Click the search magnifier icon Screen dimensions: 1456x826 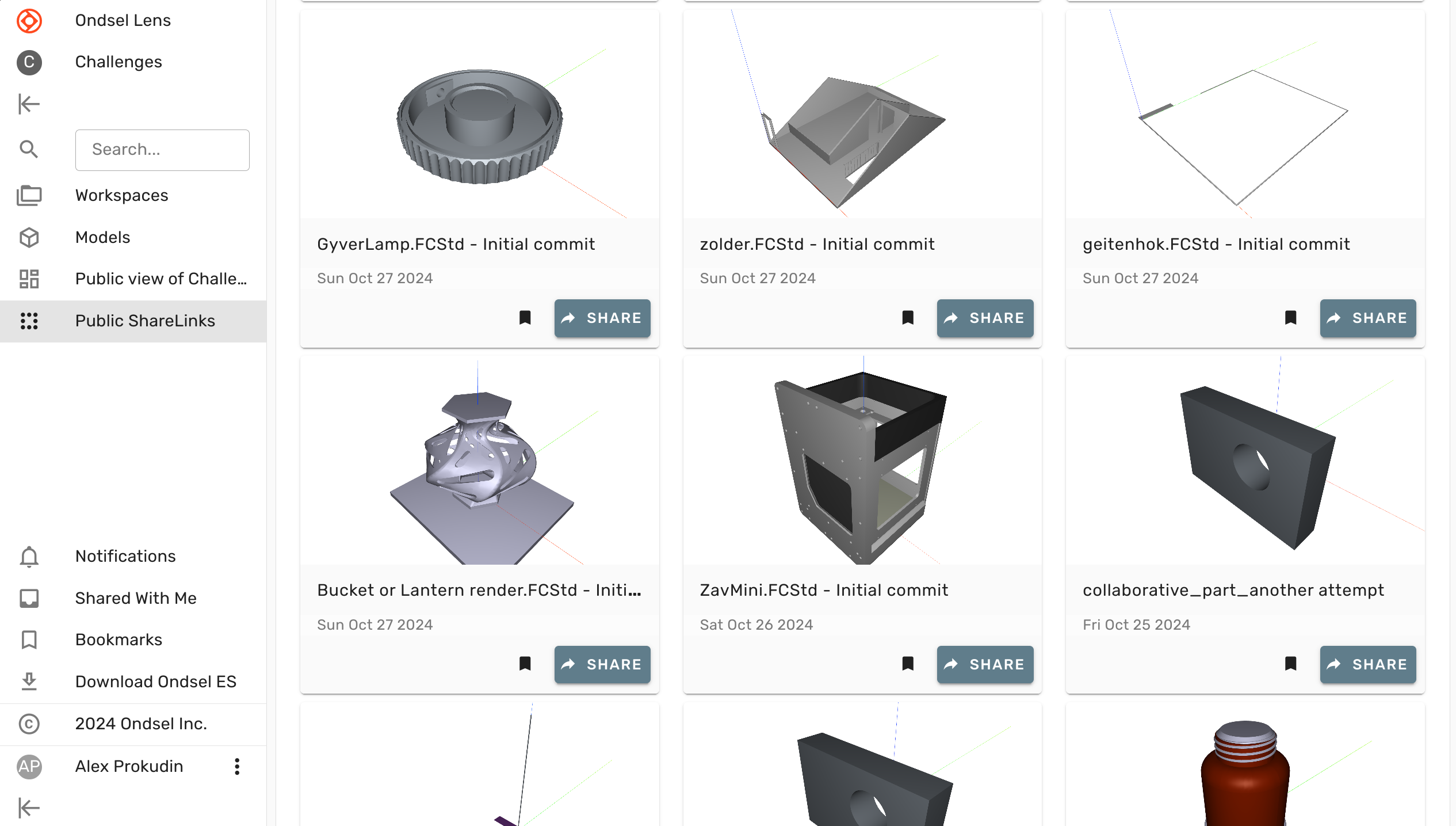[x=29, y=150]
